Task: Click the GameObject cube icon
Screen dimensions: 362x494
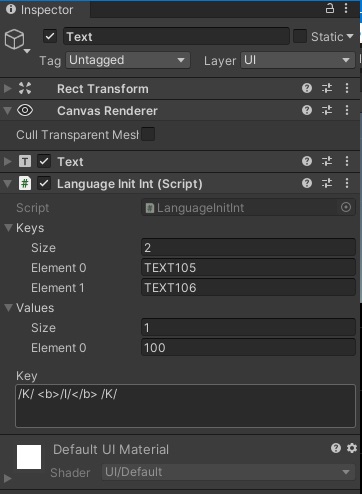Action: pos(14,39)
